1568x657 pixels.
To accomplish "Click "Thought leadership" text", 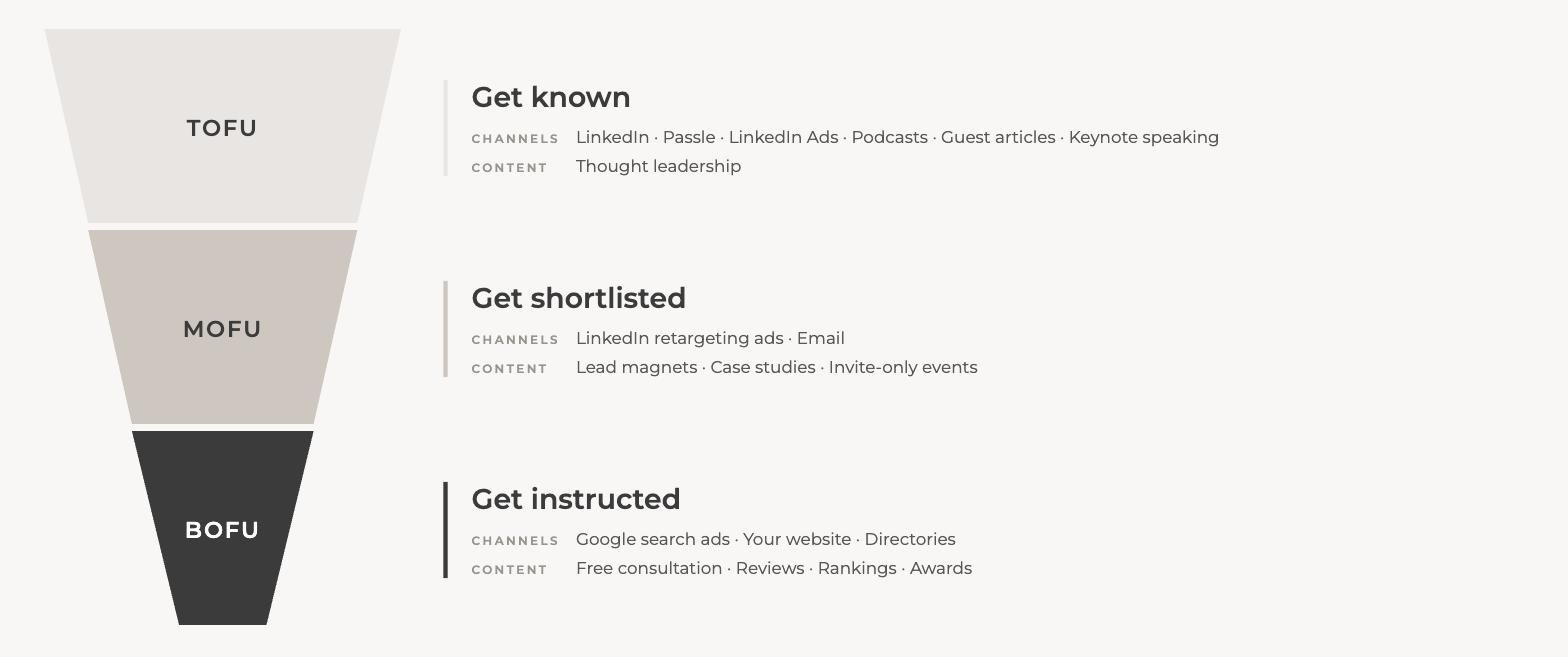I will tap(658, 166).
